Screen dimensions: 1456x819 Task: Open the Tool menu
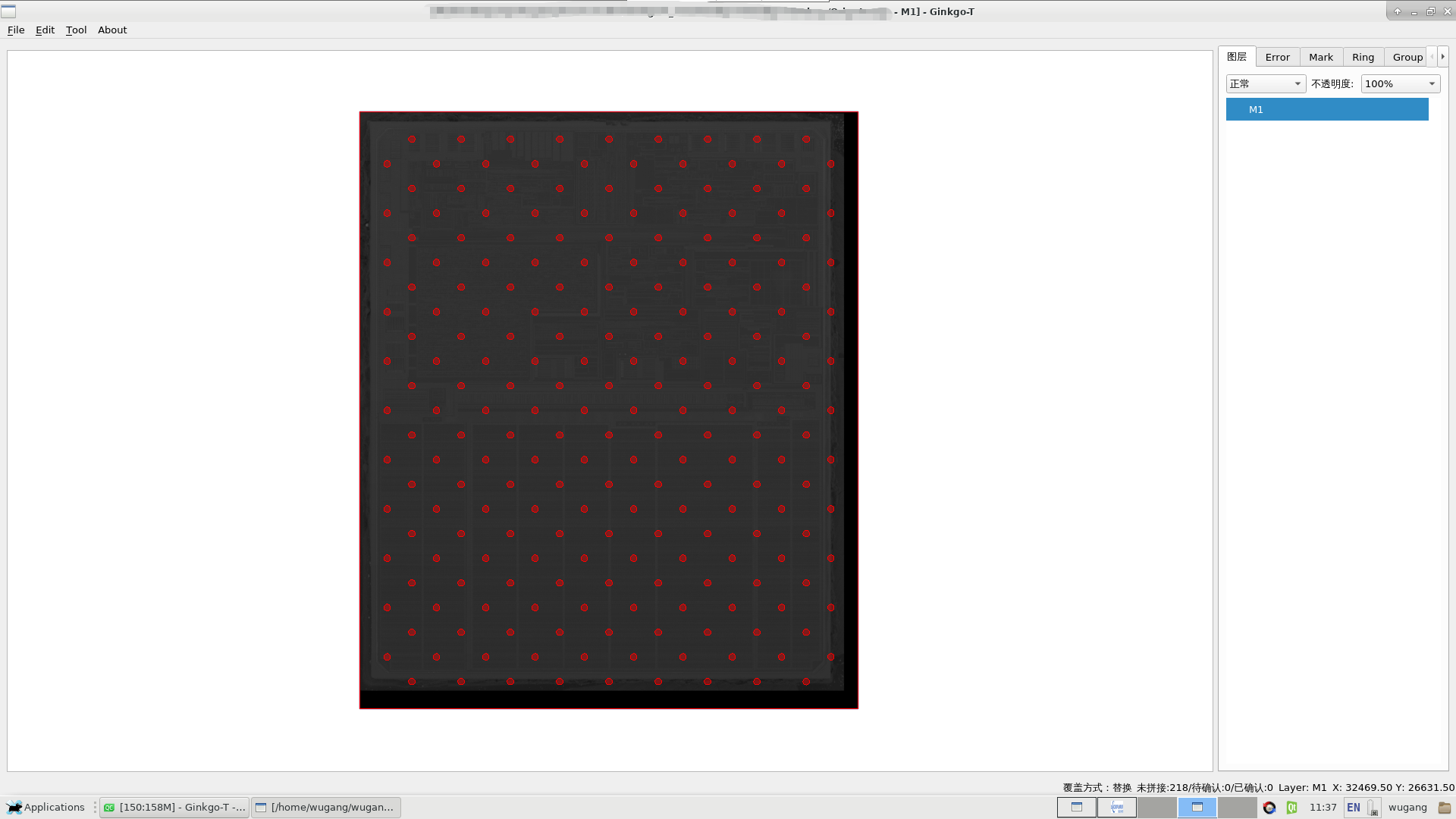(x=76, y=30)
